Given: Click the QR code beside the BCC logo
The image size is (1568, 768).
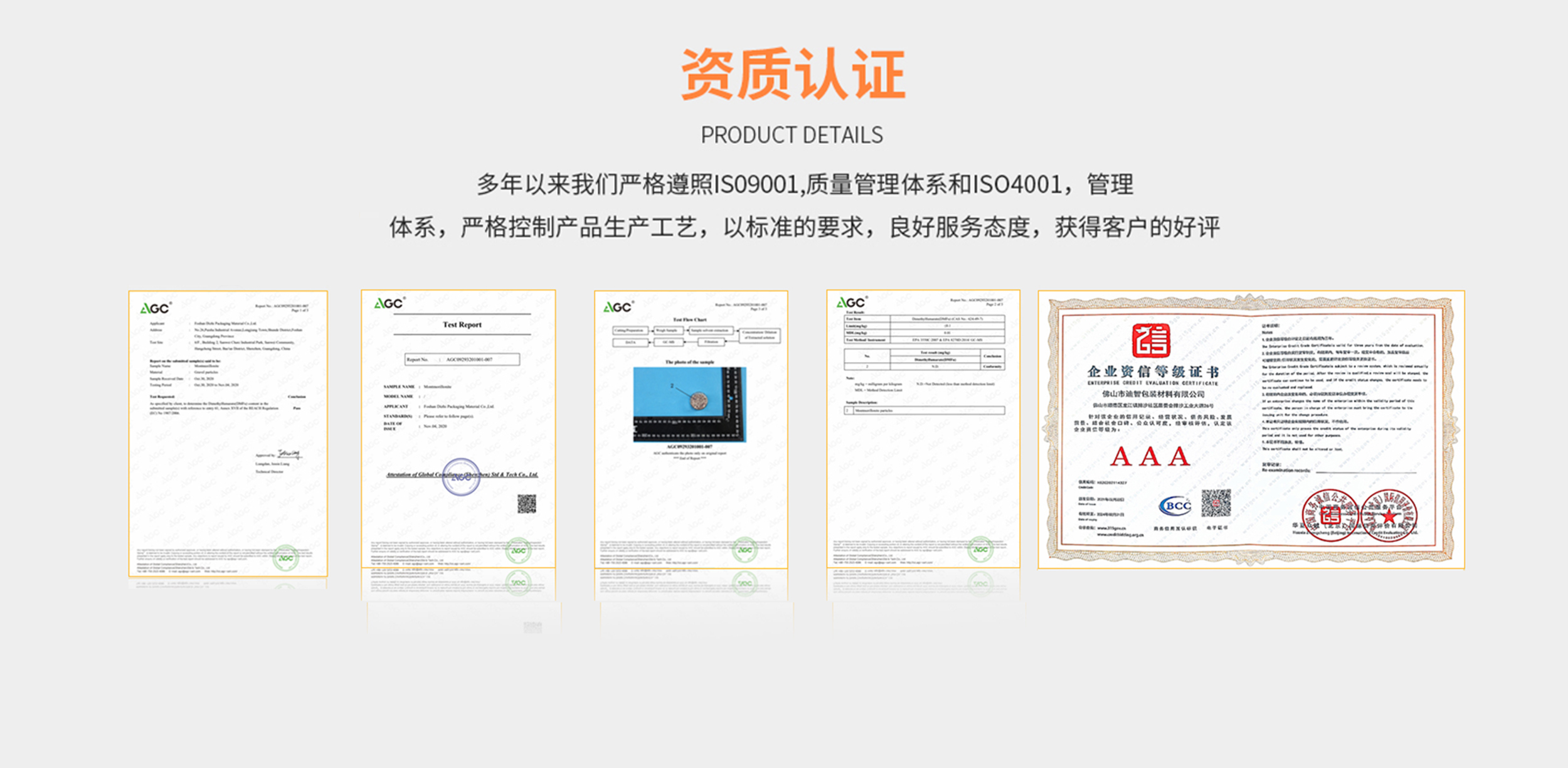Looking at the screenshot, I should tap(1216, 504).
